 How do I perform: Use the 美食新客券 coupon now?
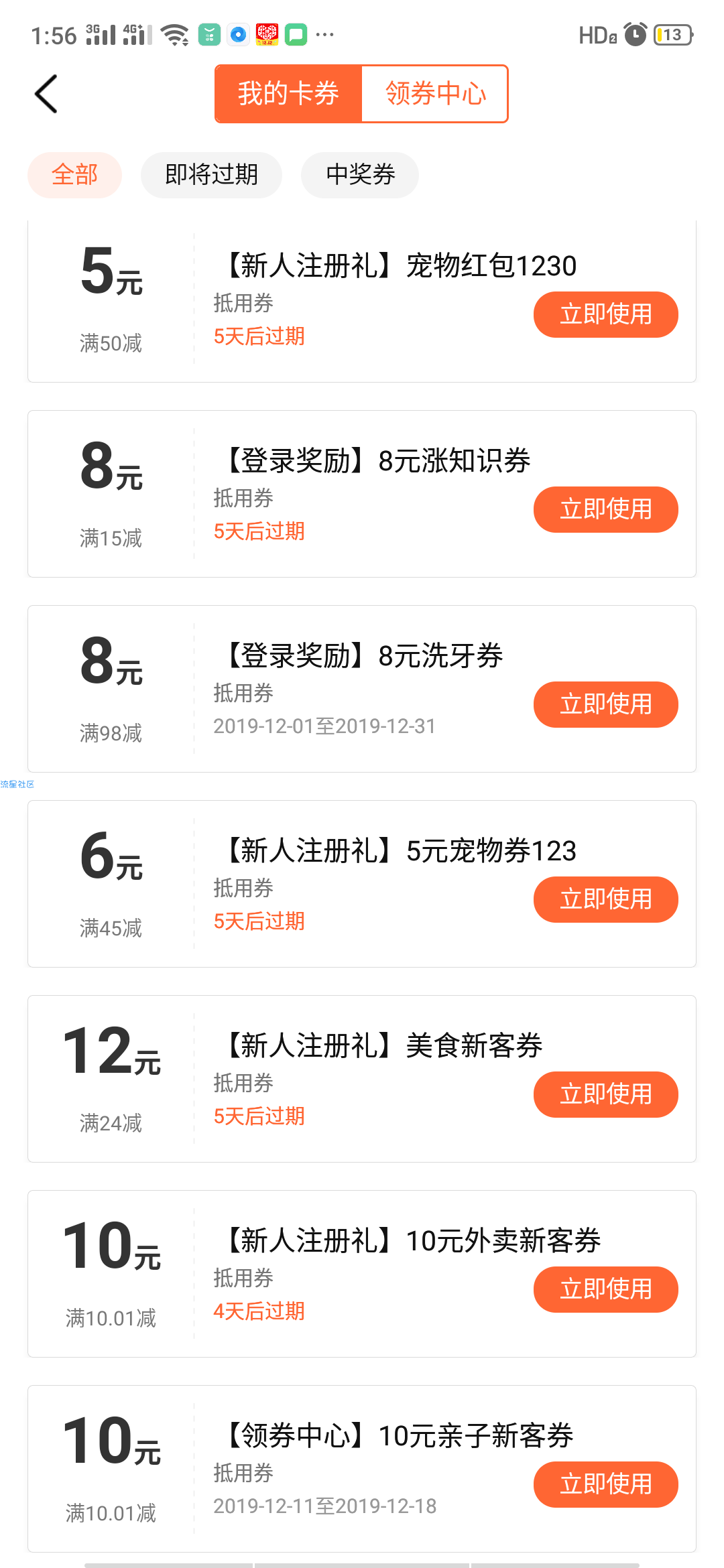(606, 1094)
